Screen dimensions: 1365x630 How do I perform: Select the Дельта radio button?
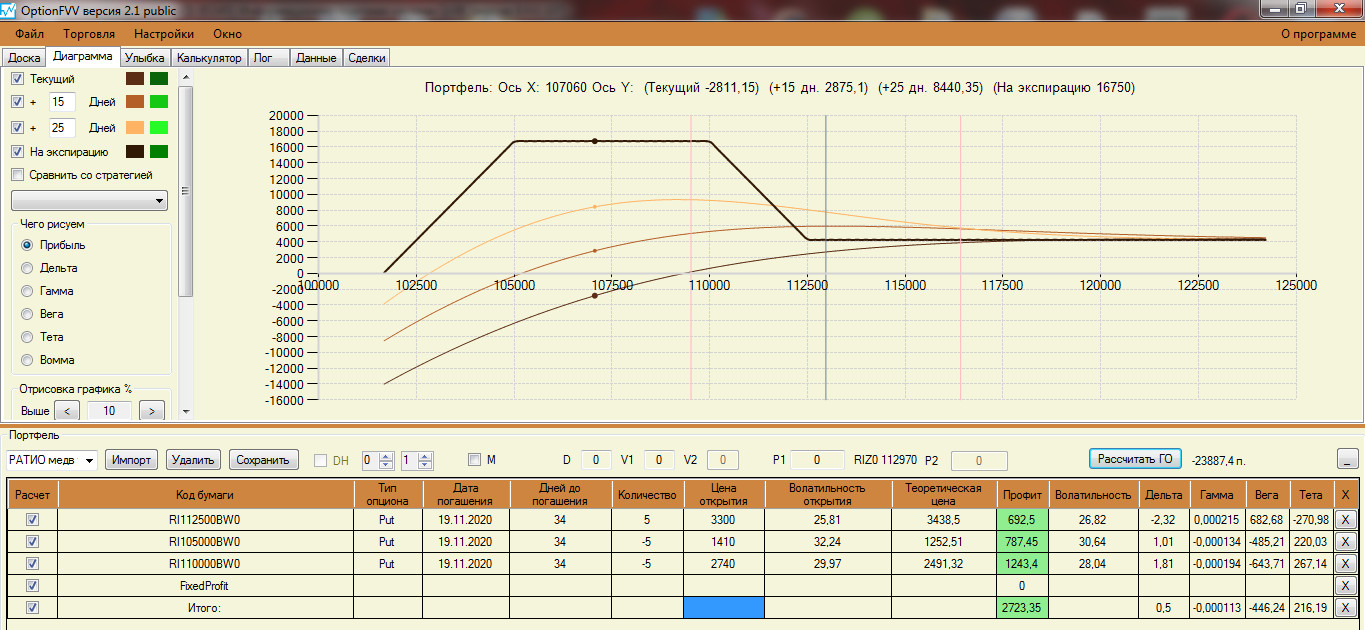[x=27, y=268]
